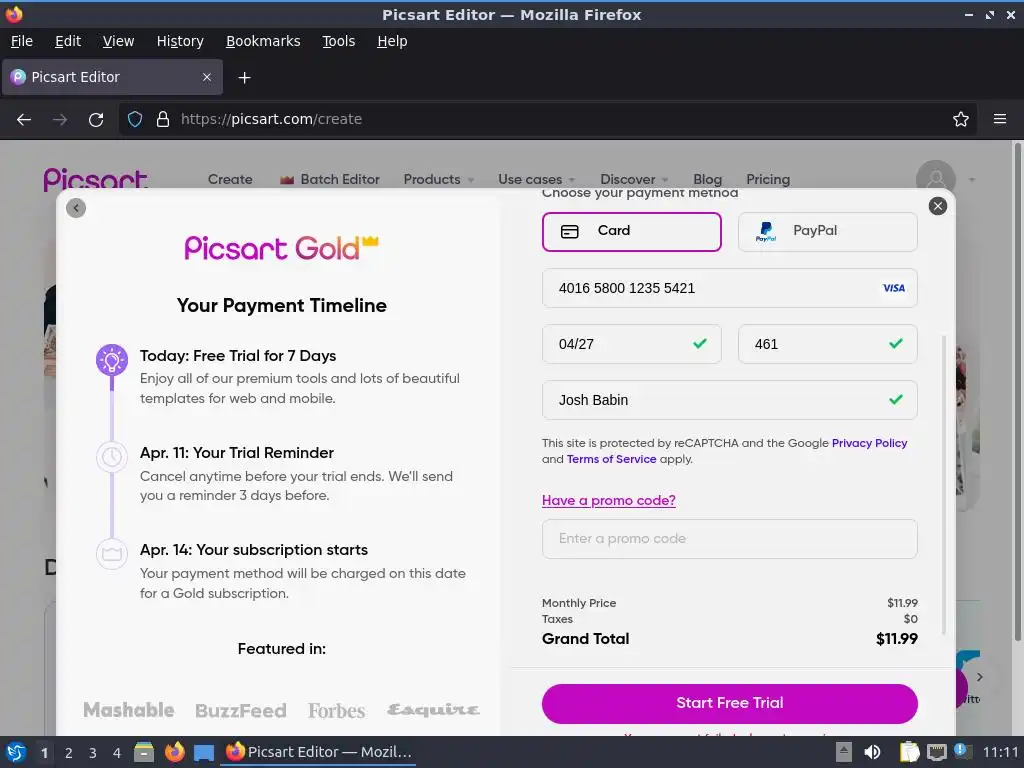Switch to workspace 4
The width and height of the screenshot is (1024, 768).
click(117, 753)
